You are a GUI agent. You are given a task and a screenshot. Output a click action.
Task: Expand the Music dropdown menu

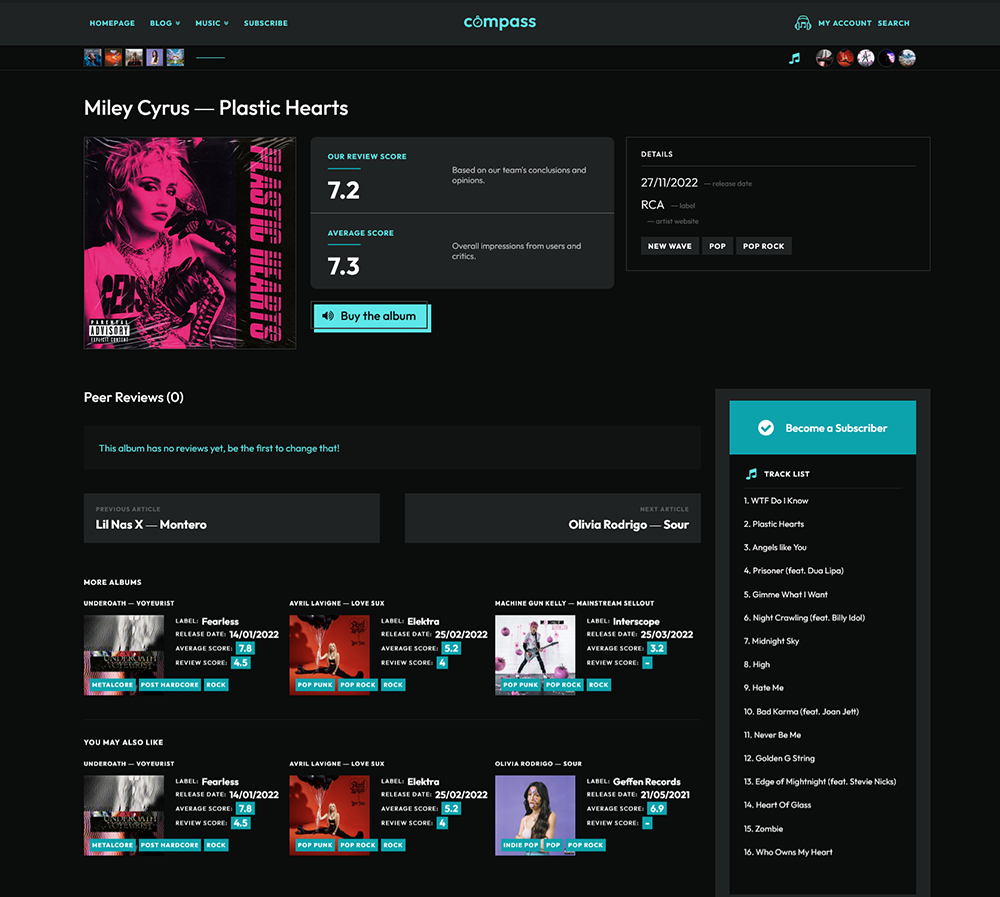pyautogui.click(x=211, y=23)
